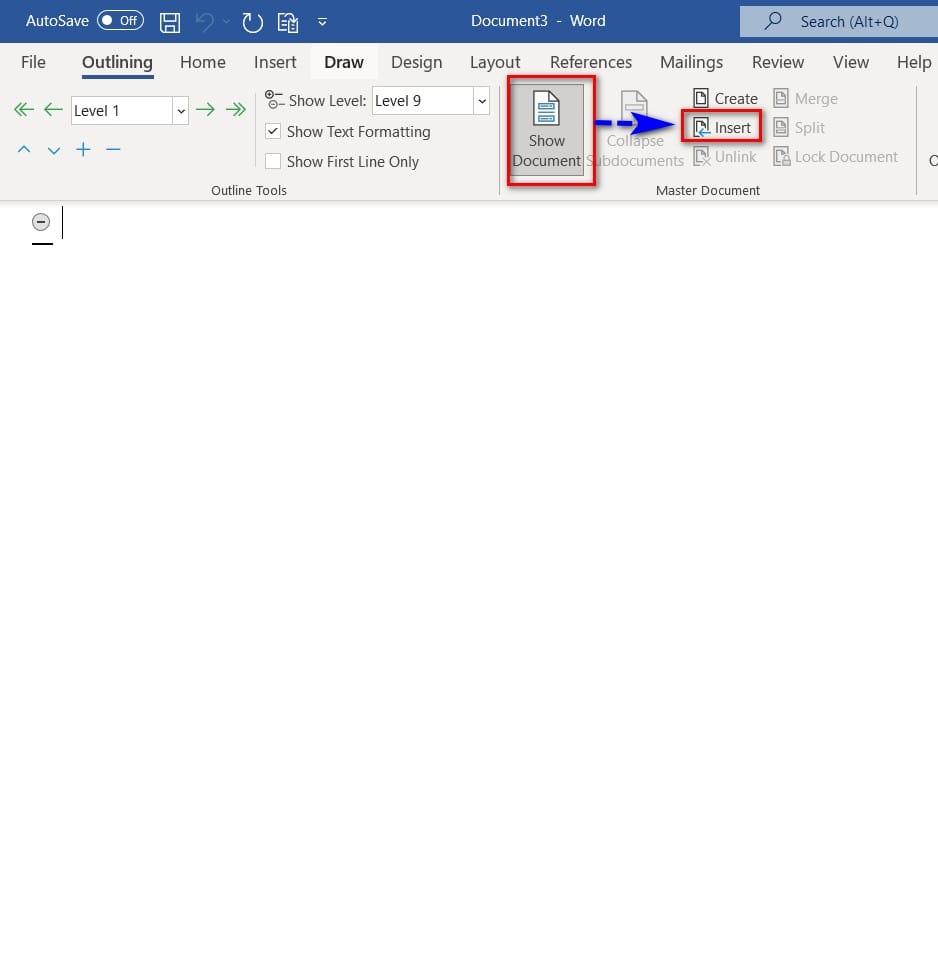Viewport: 938px width, 964px height.
Task: Open the Undo history dropdown arrow
Action: tap(226, 23)
